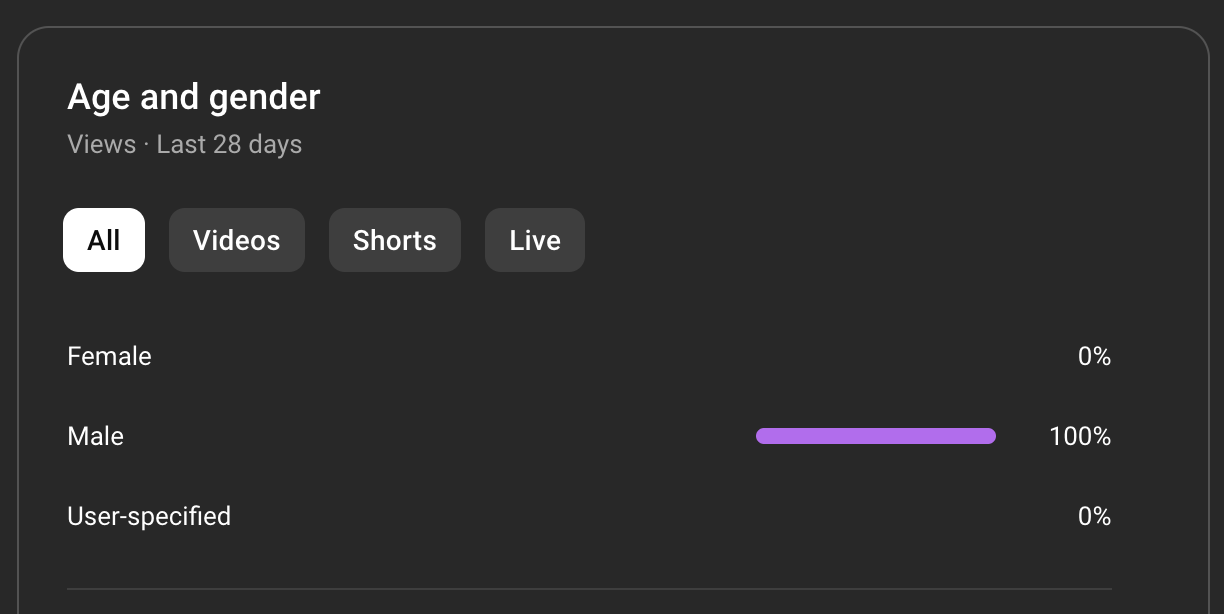Click empty card background beside Live tab
The image size is (1224, 614).
(x=800, y=240)
